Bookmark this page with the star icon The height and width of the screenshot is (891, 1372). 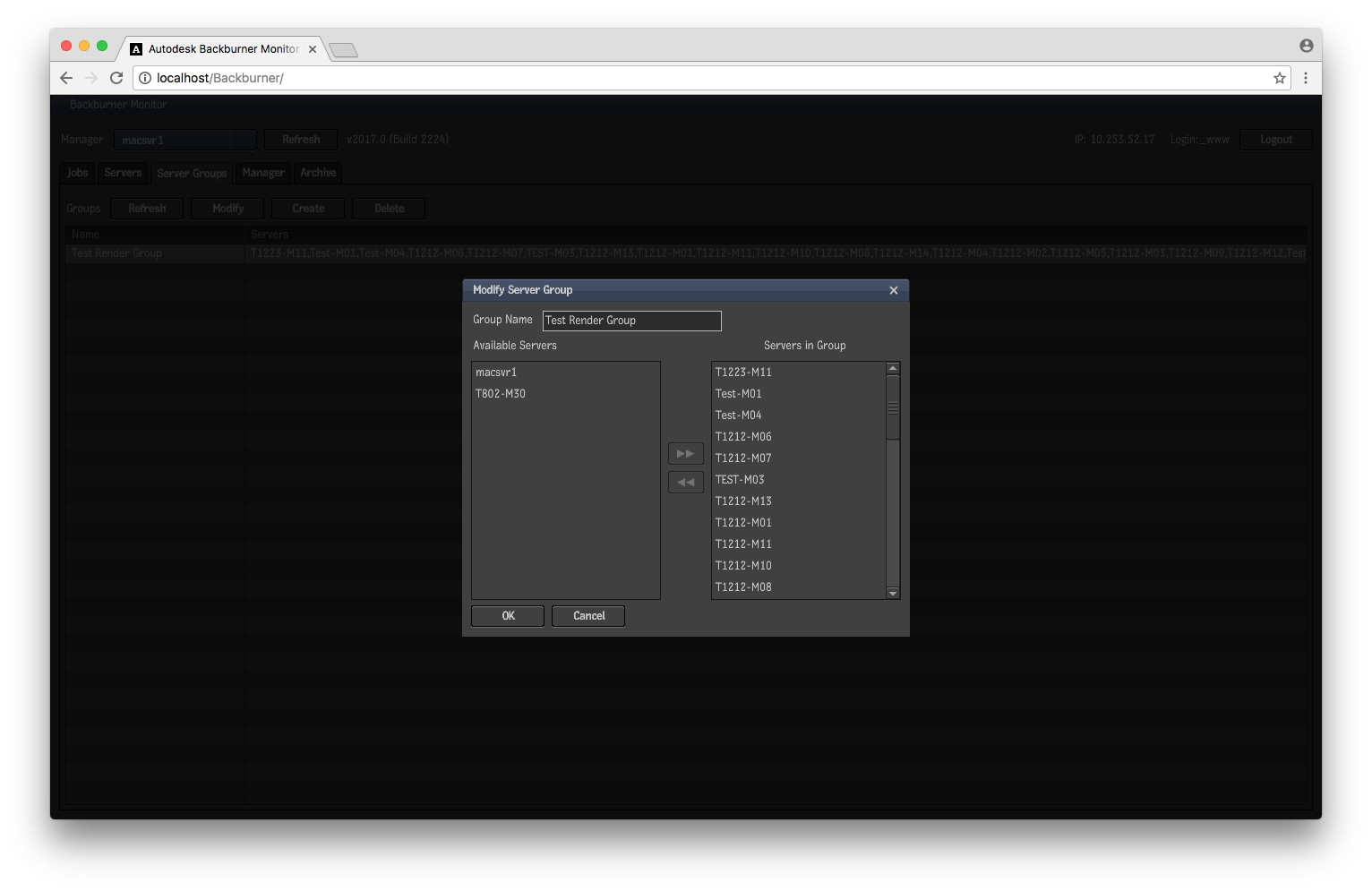pyautogui.click(x=1280, y=78)
